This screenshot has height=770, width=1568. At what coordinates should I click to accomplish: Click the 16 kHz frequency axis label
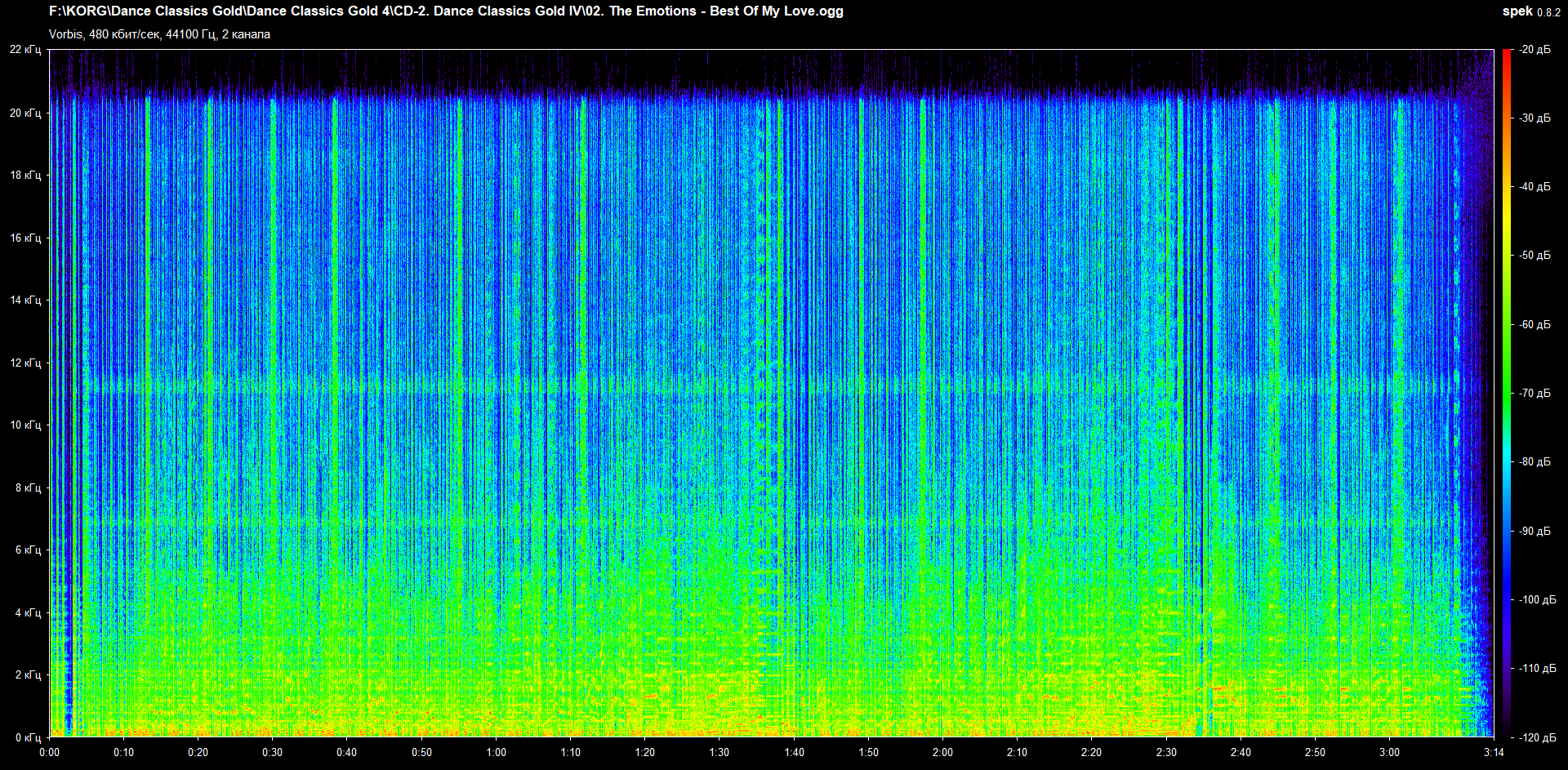25,238
